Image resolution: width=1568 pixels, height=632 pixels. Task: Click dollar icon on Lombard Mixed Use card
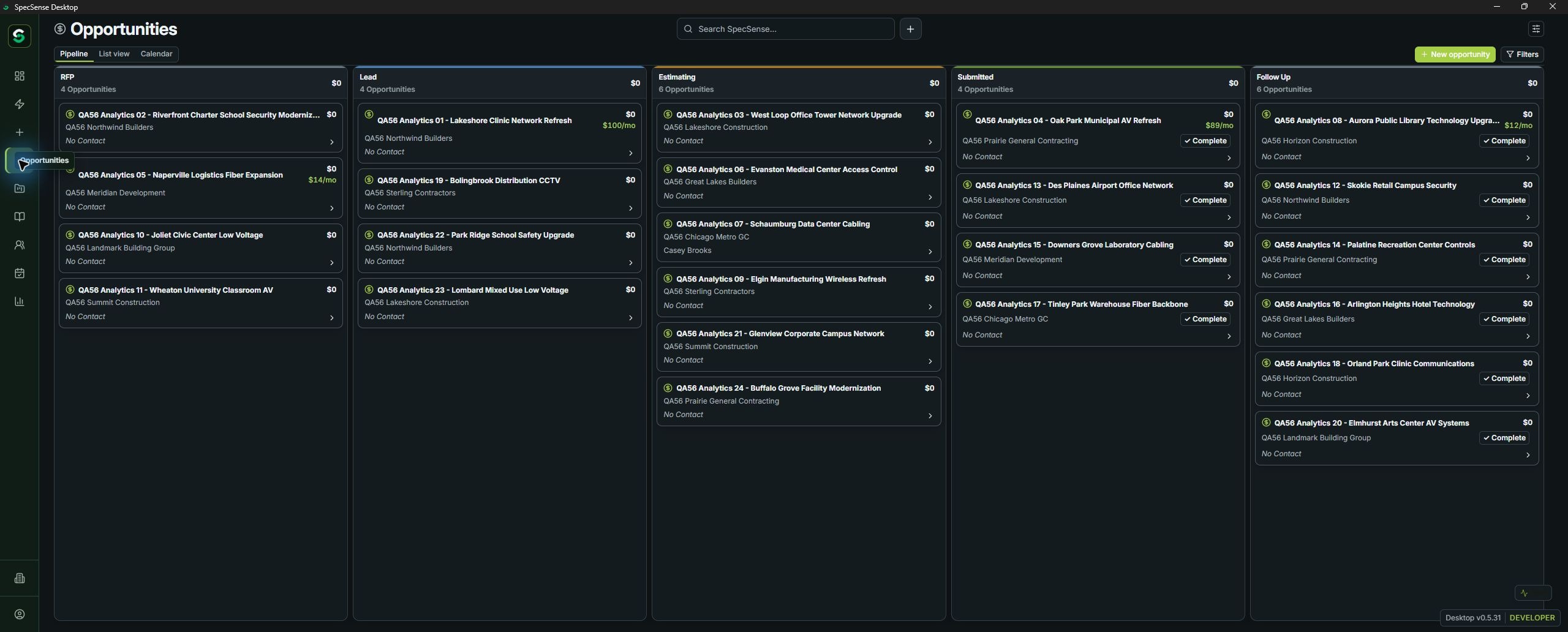click(369, 290)
